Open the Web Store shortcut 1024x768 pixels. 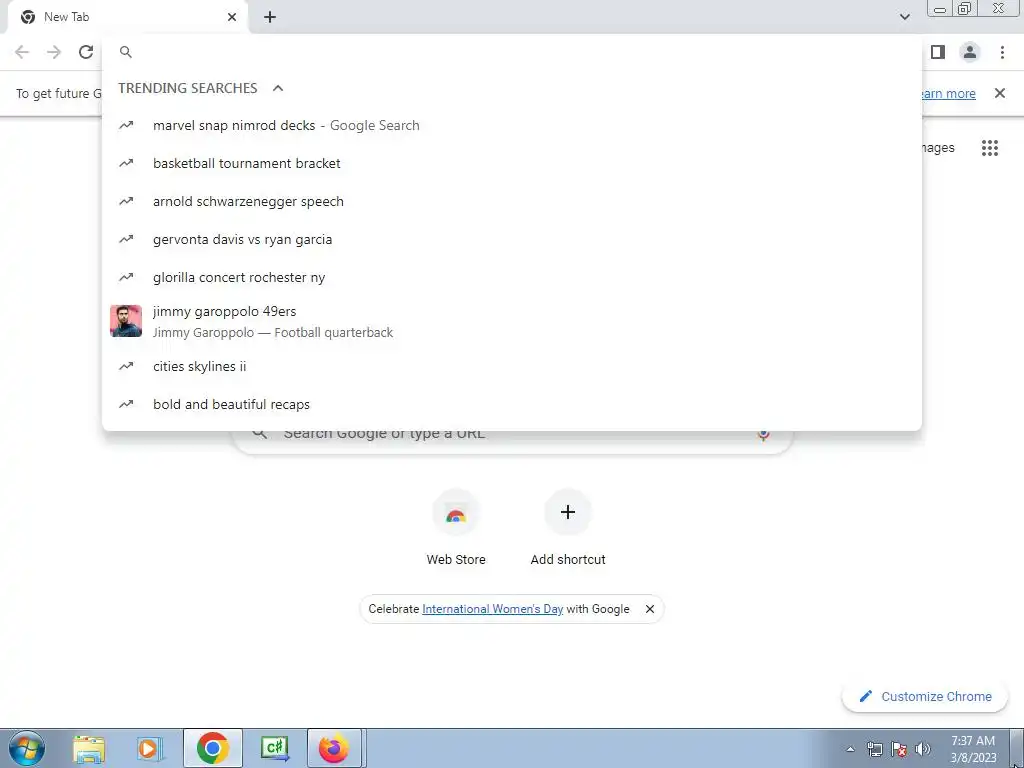pos(456,528)
